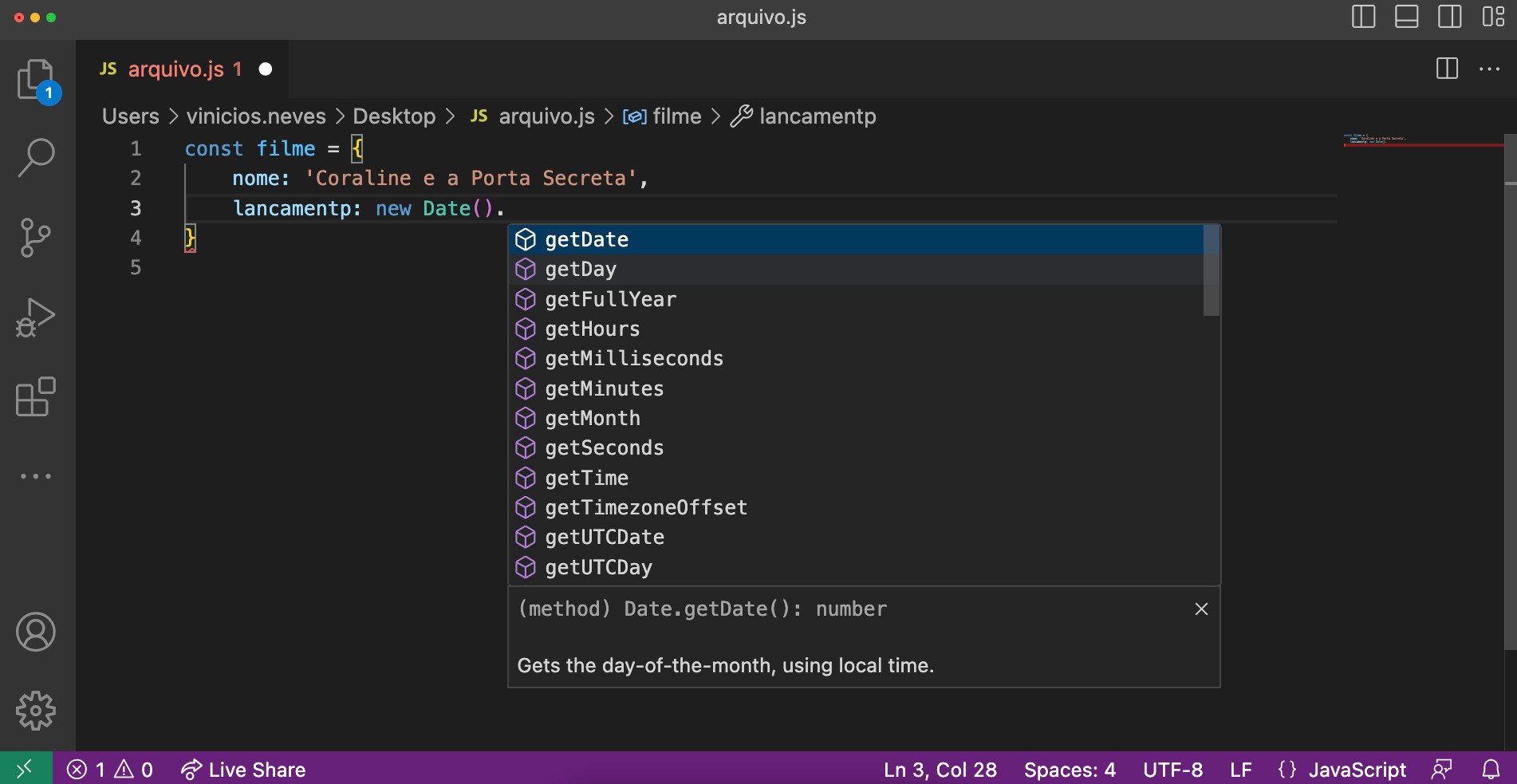Select getDay suggestion
Image resolution: width=1517 pixels, height=784 pixels.
pyautogui.click(x=856, y=270)
